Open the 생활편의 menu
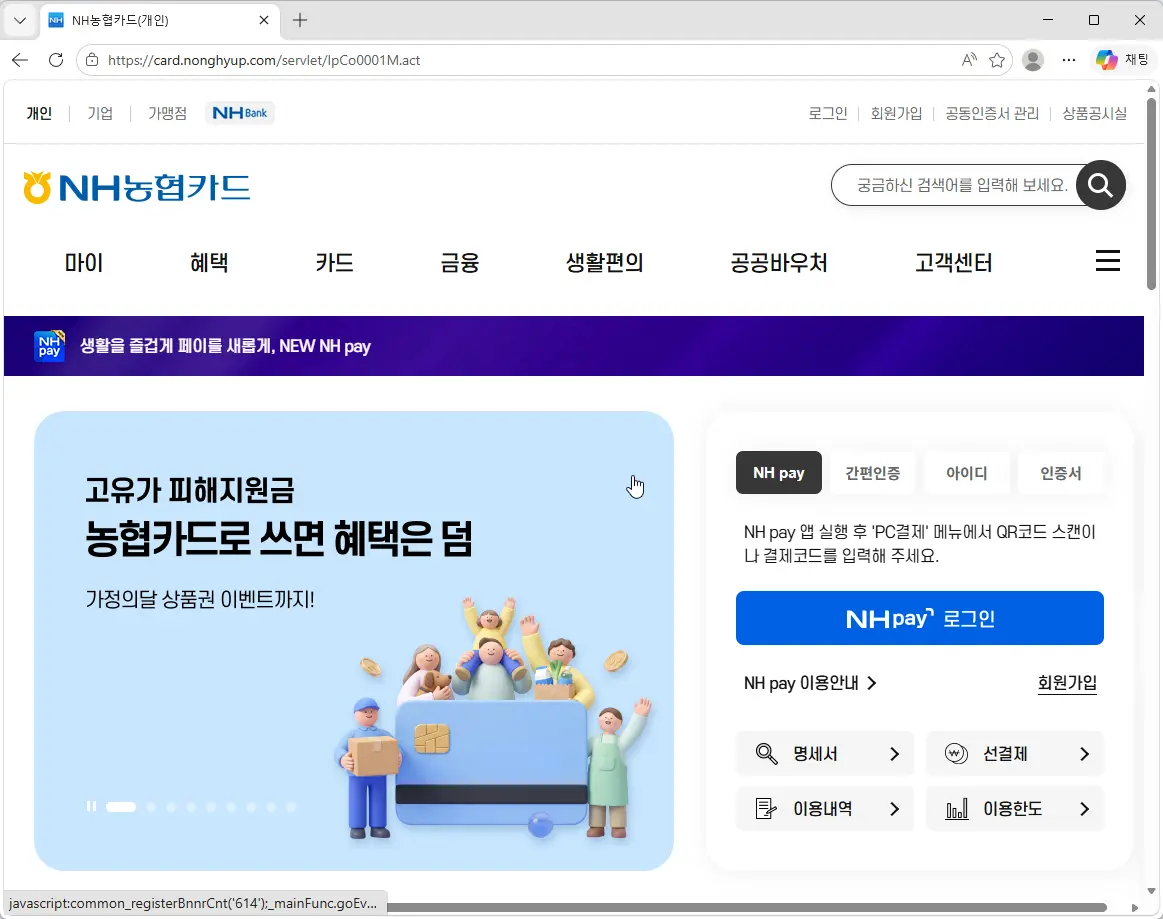Screen dimensions: 1163x919 (x=604, y=262)
